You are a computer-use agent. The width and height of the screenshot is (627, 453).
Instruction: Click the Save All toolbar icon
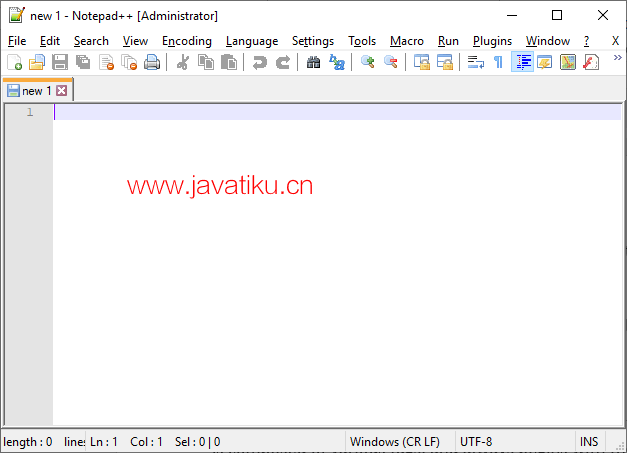[x=83, y=62]
